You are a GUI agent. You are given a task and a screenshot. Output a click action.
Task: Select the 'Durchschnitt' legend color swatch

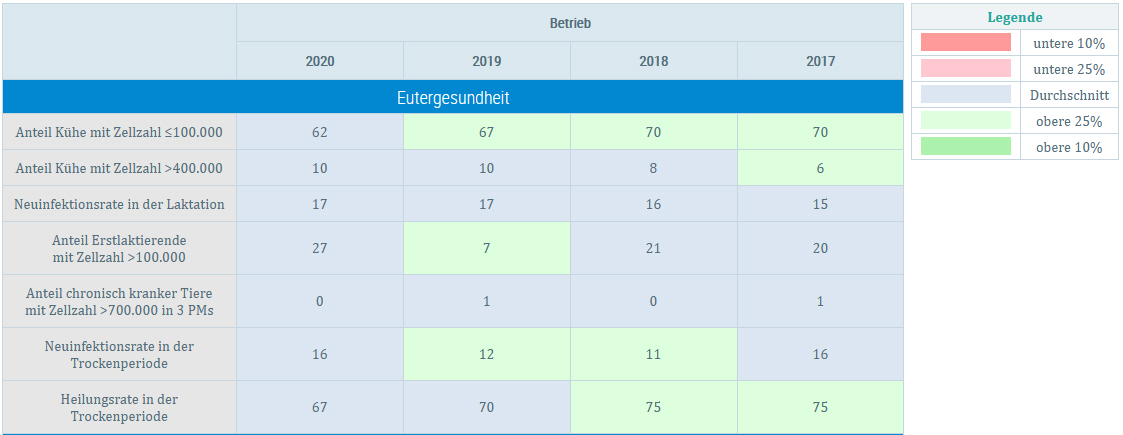click(x=965, y=95)
